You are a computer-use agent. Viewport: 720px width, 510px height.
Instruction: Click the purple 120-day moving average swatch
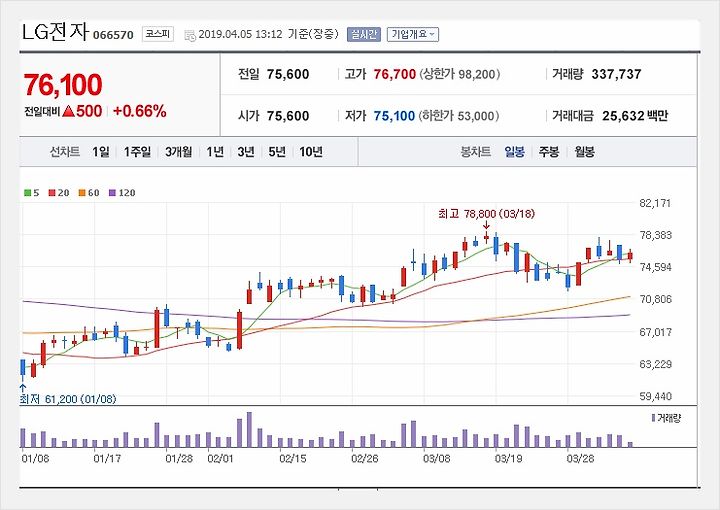coord(112,193)
